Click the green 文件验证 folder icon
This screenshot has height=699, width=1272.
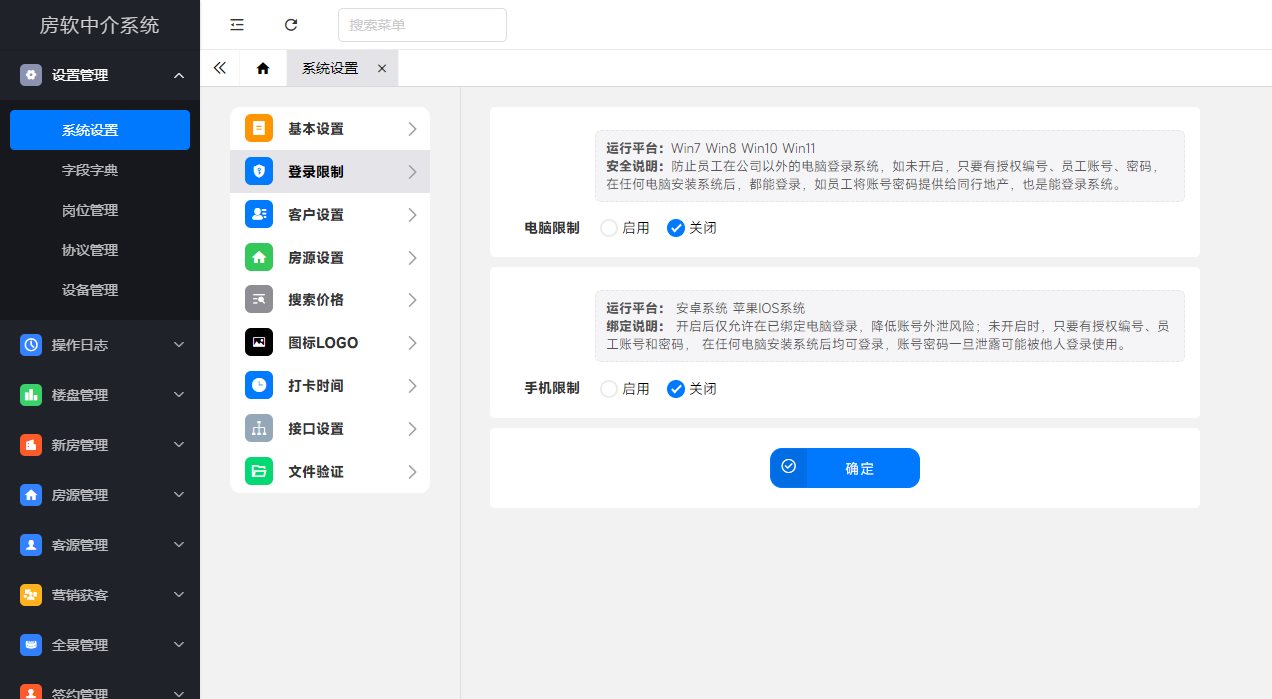pyautogui.click(x=259, y=471)
